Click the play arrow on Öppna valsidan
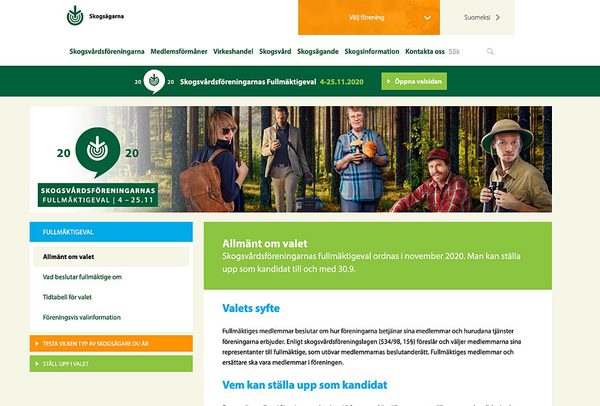The height and width of the screenshot is (406, 600). 389,82
